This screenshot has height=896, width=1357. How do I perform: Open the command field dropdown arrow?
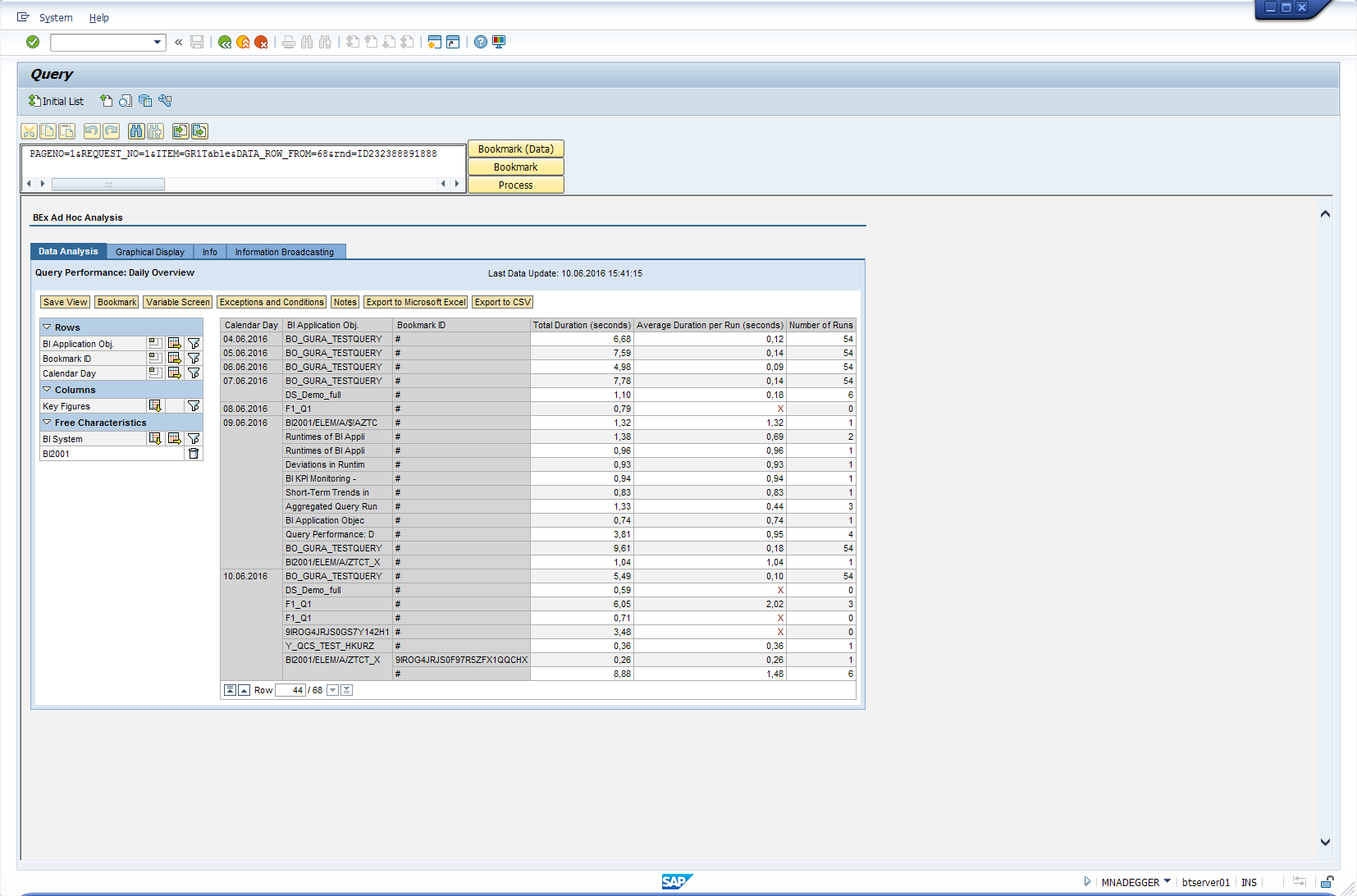[x=158, y=42]
